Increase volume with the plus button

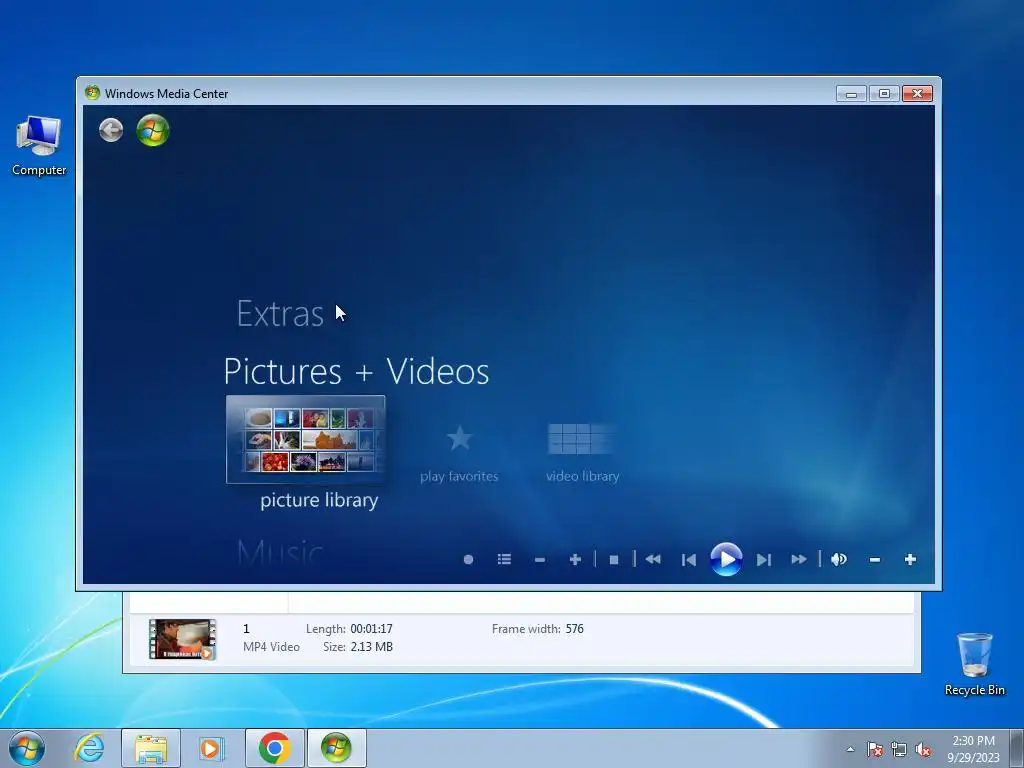(910, 560)
